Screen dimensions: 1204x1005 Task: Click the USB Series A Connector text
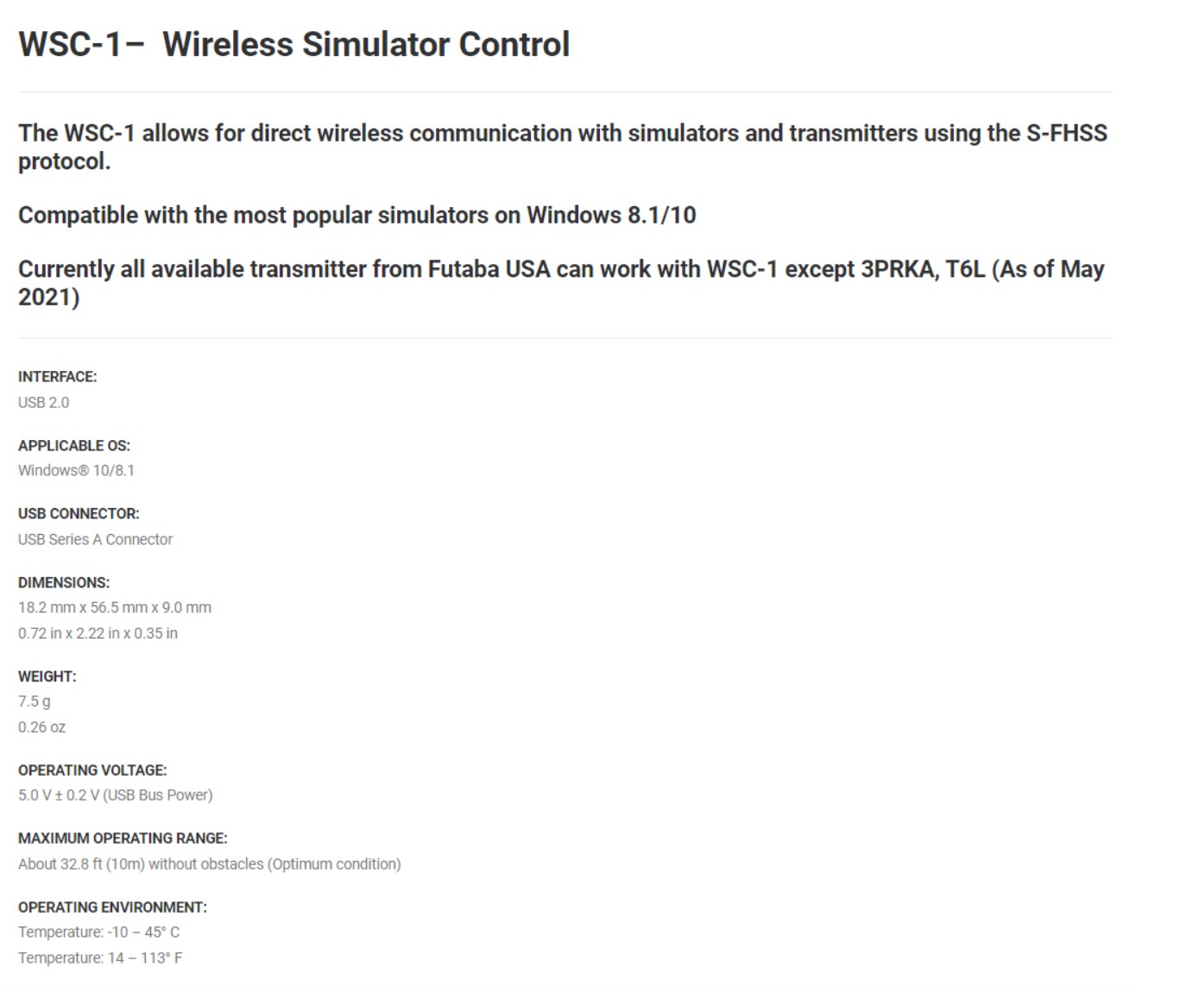(x=95, y=539)
